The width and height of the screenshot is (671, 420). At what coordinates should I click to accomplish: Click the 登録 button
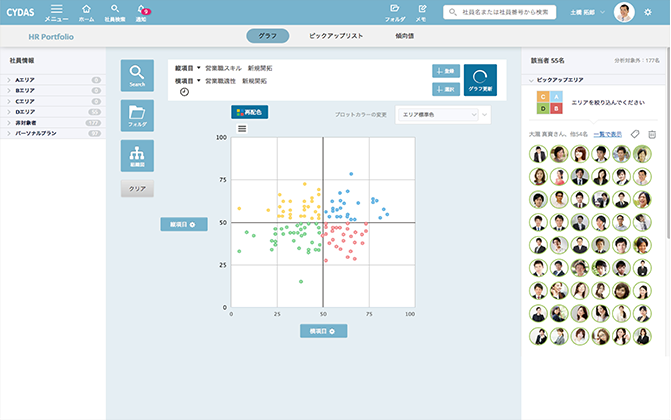[x=446, y=71]
